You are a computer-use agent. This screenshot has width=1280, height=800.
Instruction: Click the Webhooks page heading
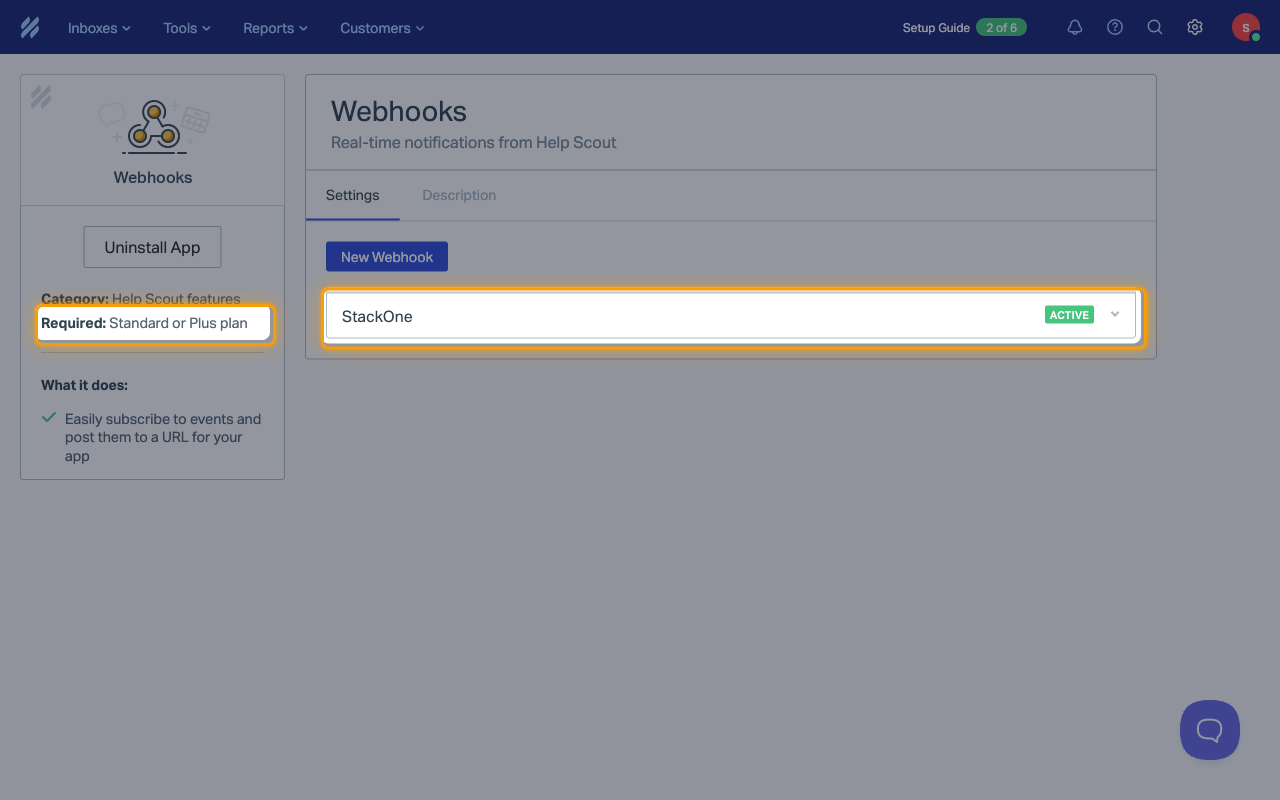click(x=399, y=111)
